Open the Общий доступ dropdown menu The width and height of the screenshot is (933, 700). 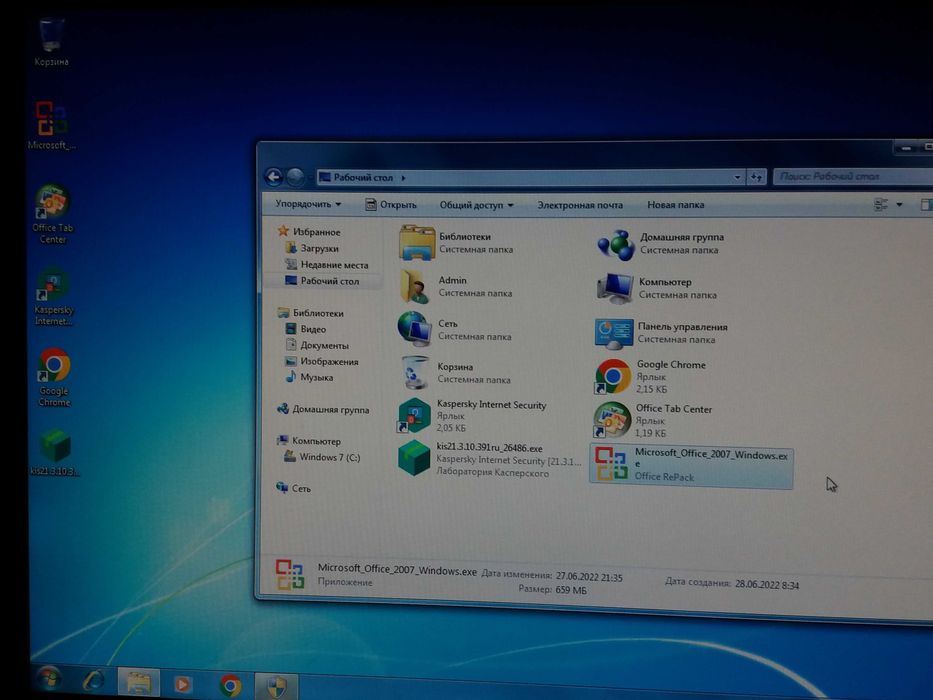click(476, 205)
